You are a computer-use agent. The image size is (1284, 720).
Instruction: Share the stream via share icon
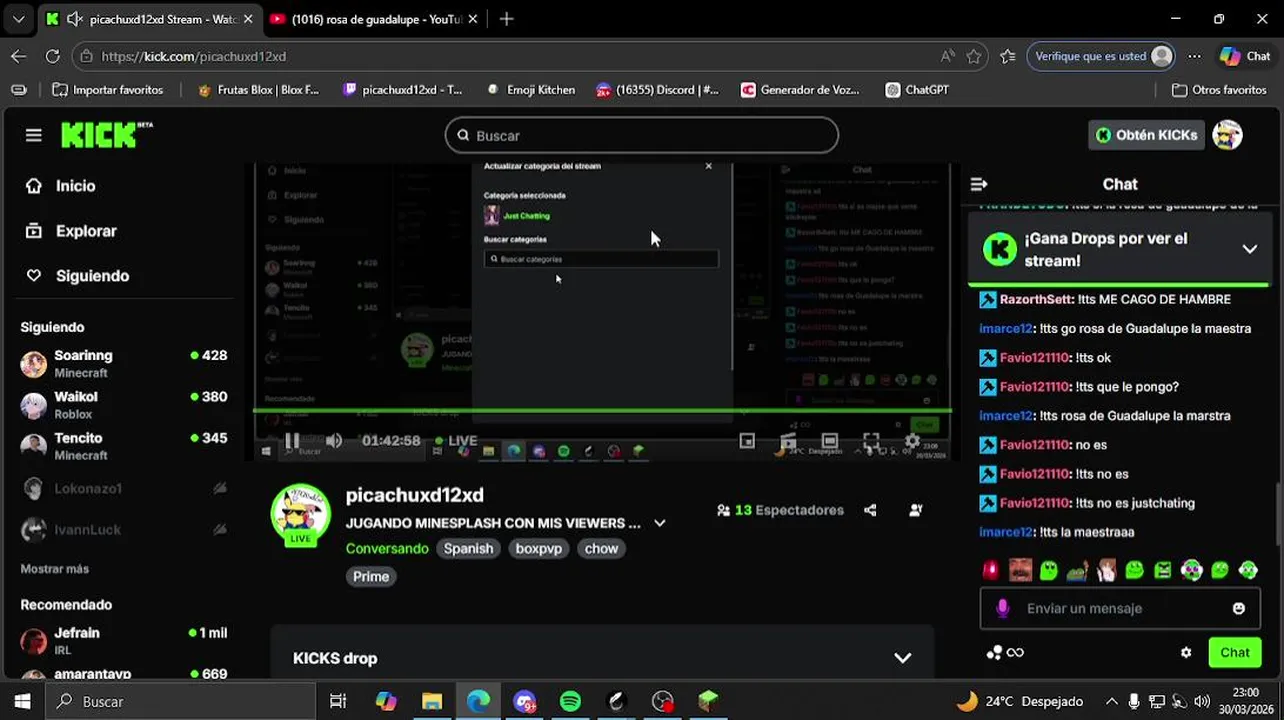tap(870, 510)
